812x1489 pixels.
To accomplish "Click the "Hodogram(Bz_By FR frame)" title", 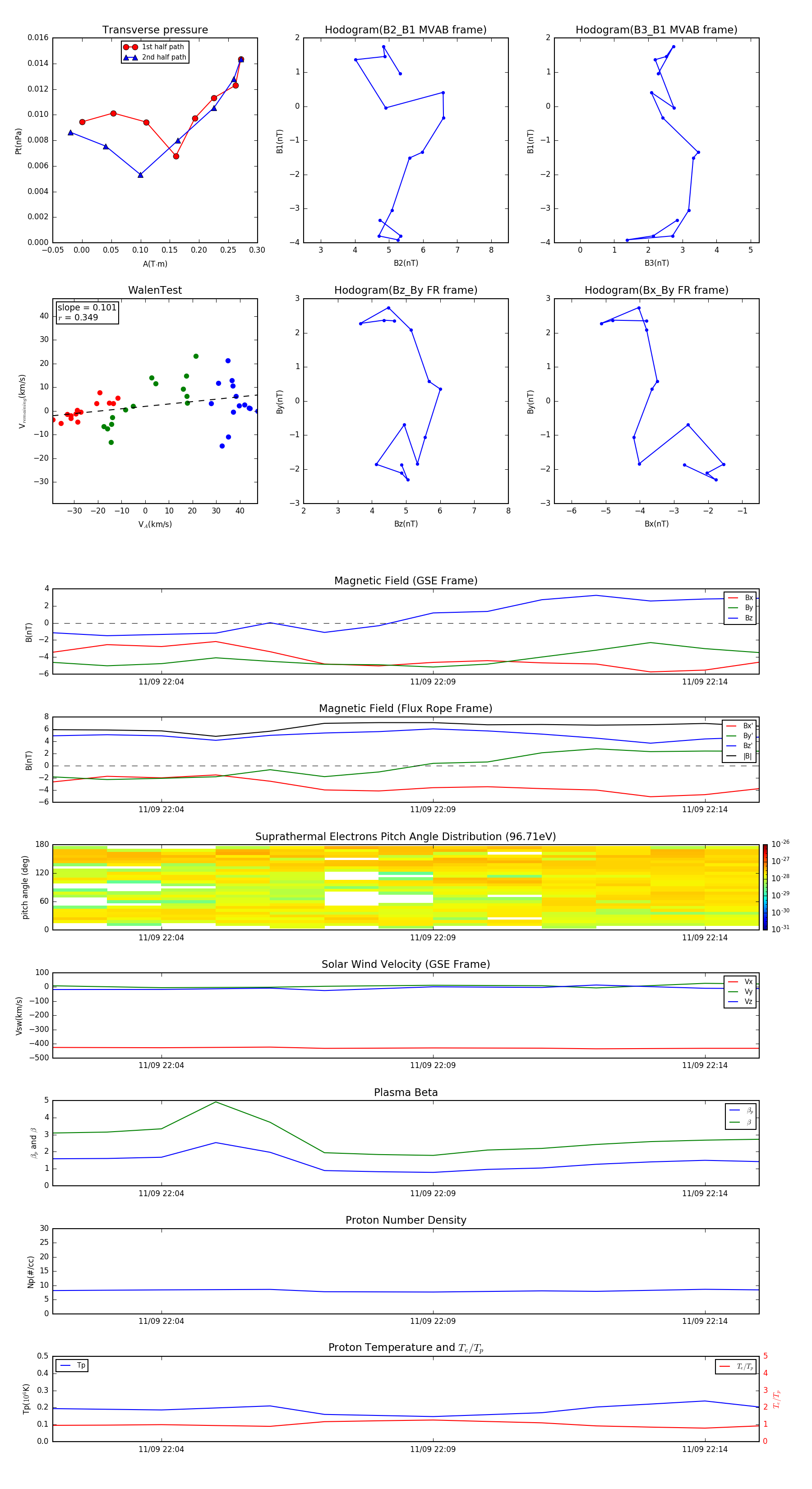I will 406,290.
